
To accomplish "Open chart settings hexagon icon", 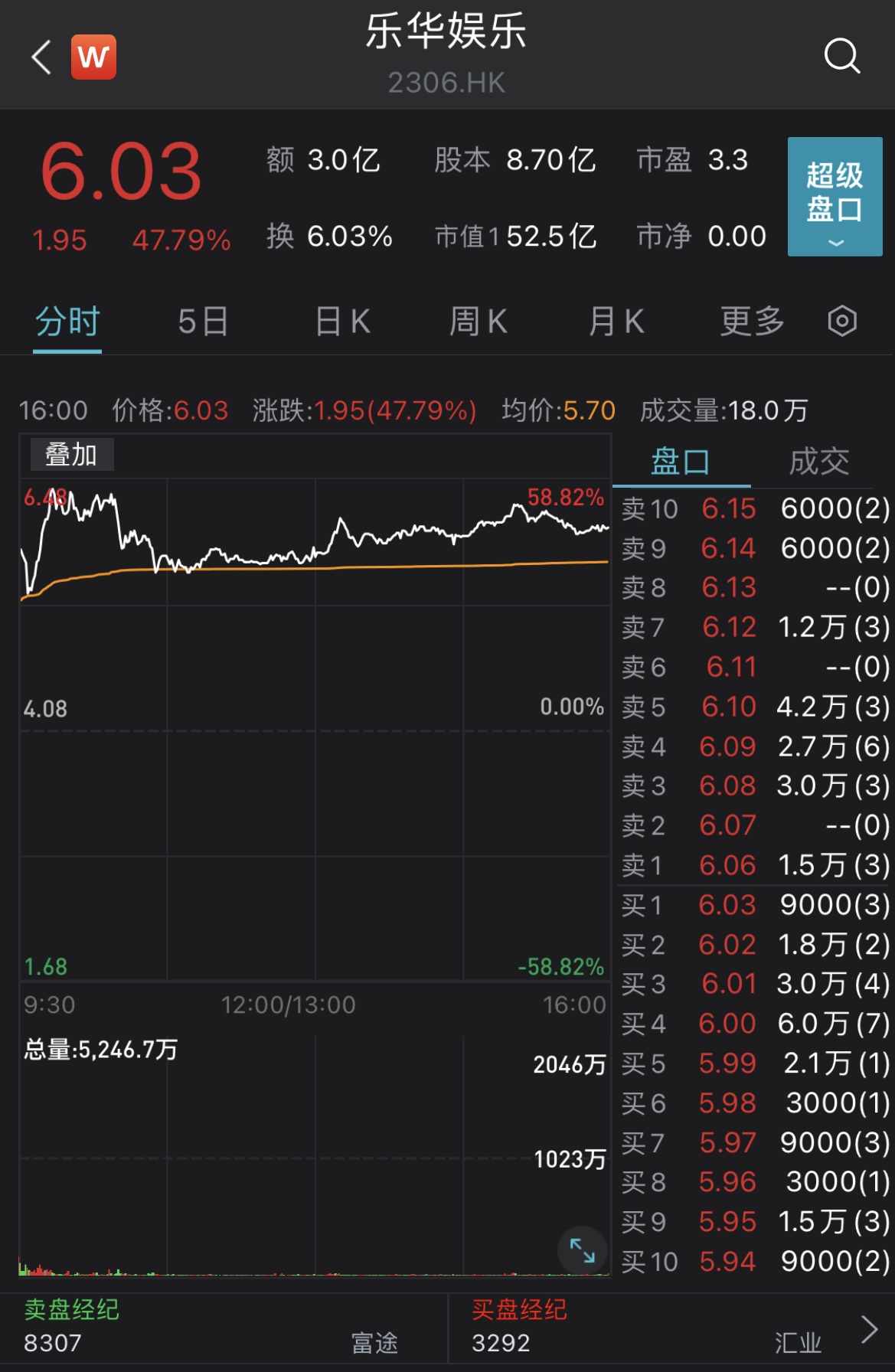I will pyautogui.click(x=842, y=321).
